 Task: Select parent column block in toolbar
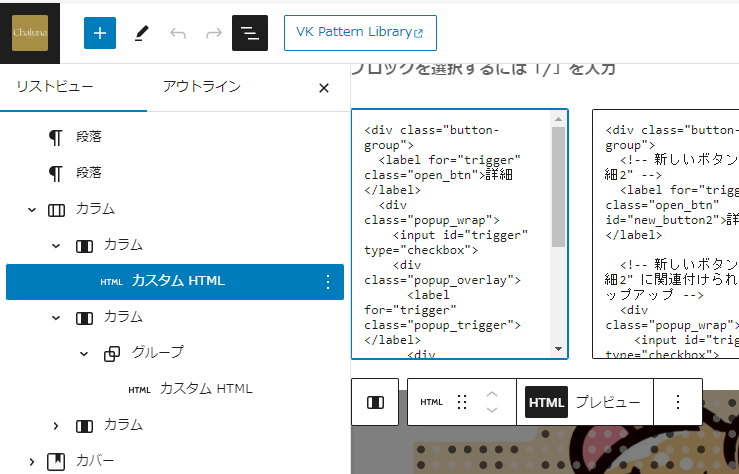click(x=375, y=402)
